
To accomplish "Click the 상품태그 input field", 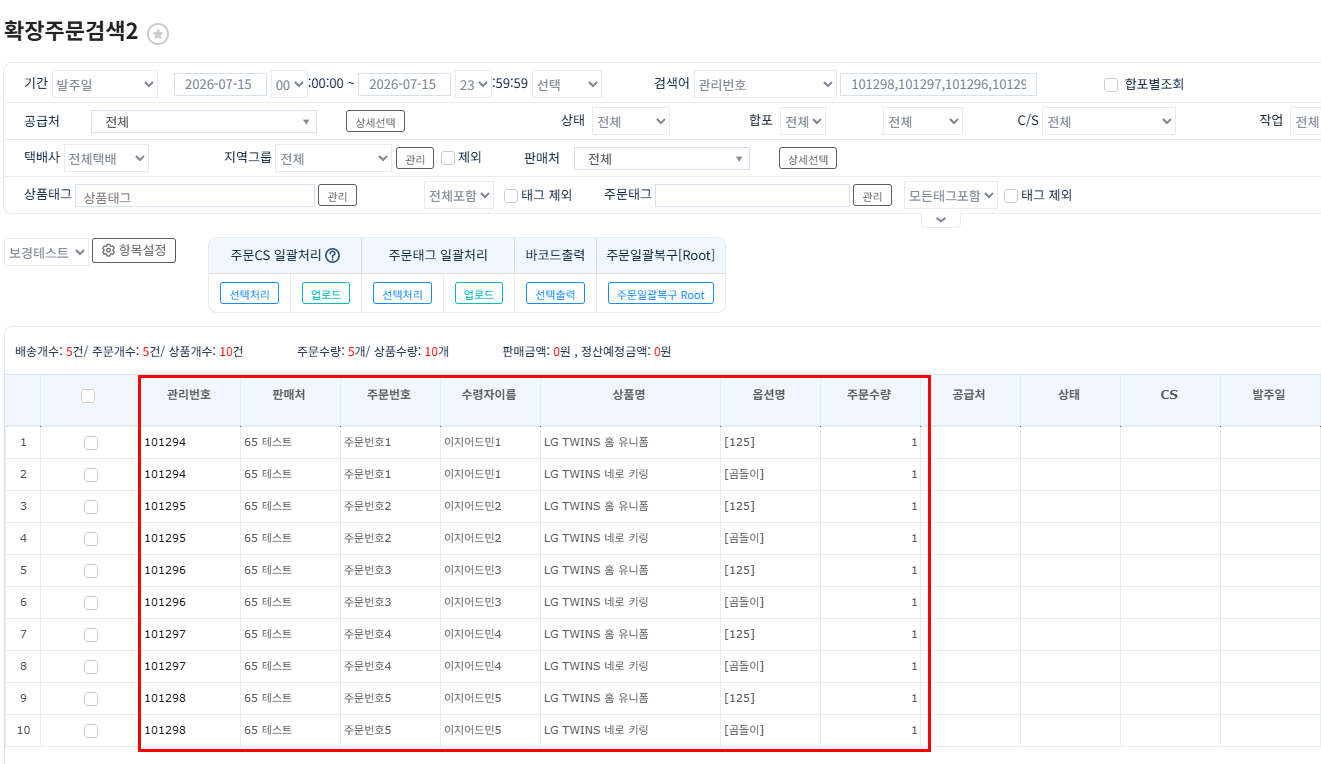I will pyautogui.click(x=195, y=197).
